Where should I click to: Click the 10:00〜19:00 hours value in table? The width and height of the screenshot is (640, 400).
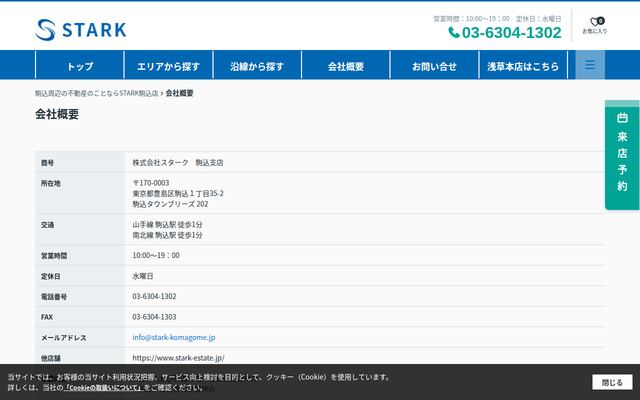(156, 256)
